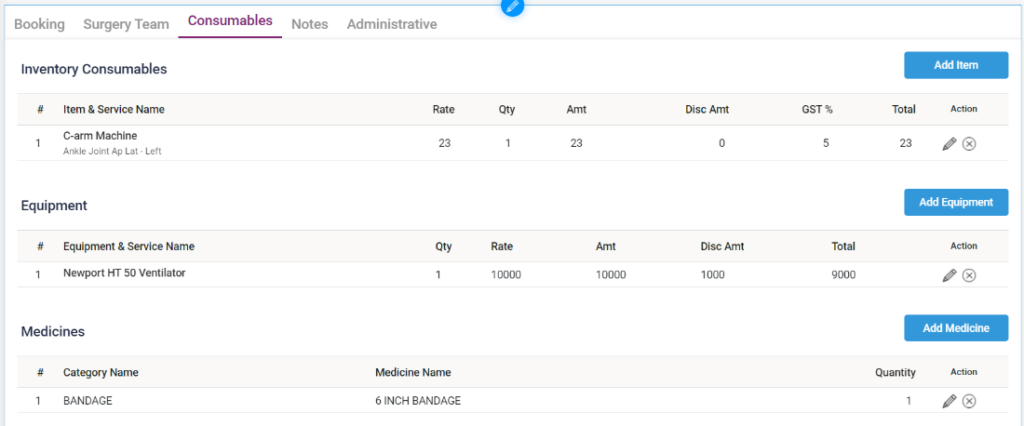This screenshot has height=426, width=1024.
Task: Select the Newport HT 50 Ventilator name
Action: click(124, 273)
